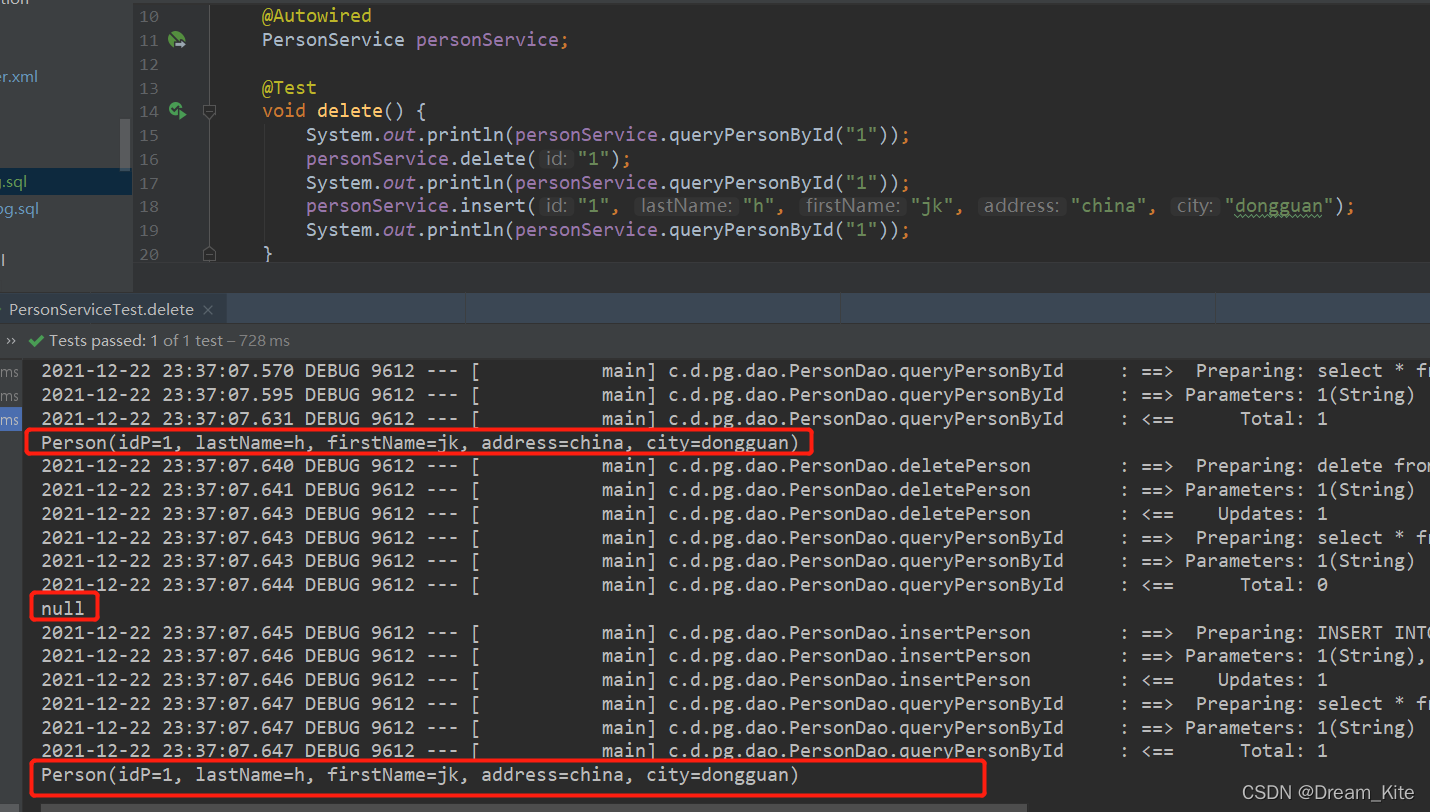Click the 'city:' parameter hint on line 18

[1195, 206]
